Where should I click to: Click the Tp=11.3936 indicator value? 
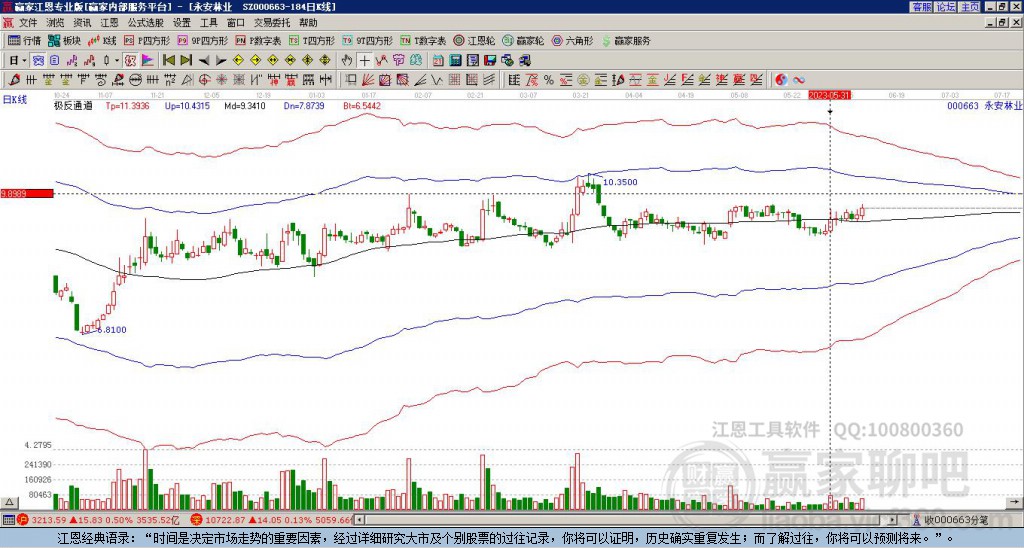(x=127, y=106)
